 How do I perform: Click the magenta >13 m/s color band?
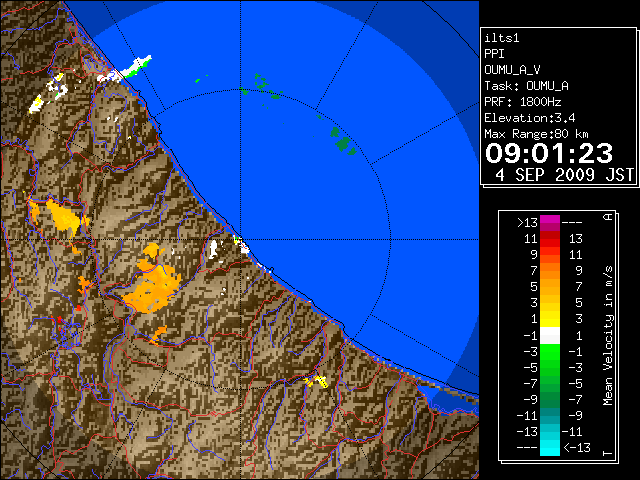(x=550, y=223)
